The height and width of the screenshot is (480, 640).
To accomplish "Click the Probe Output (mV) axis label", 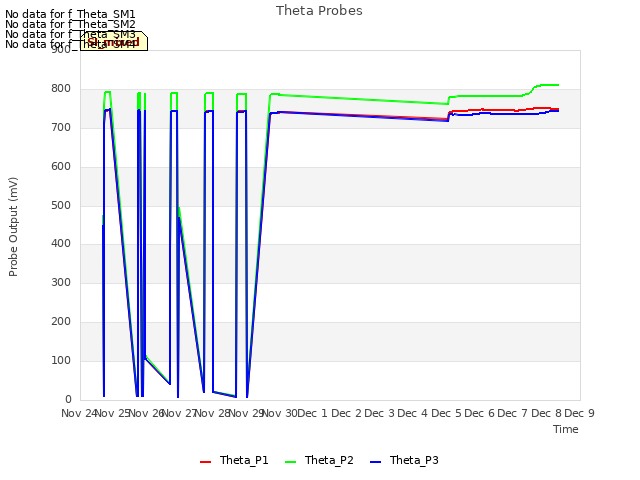I will [x=13, y=227].
